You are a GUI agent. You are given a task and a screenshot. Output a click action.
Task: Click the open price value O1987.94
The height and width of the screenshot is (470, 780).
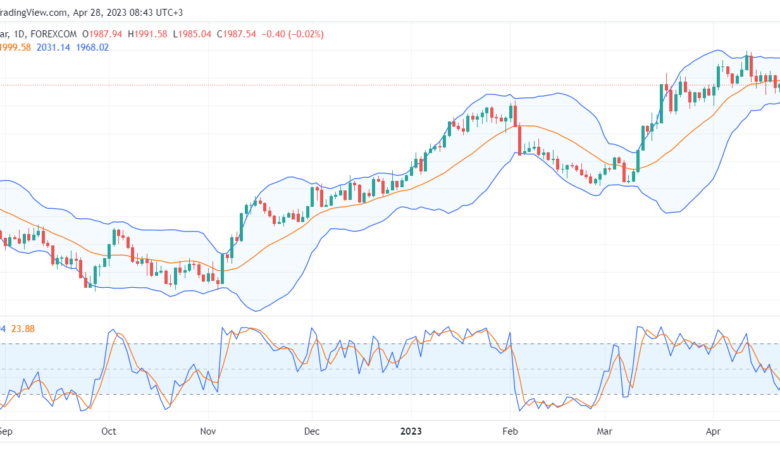[102, 34]
